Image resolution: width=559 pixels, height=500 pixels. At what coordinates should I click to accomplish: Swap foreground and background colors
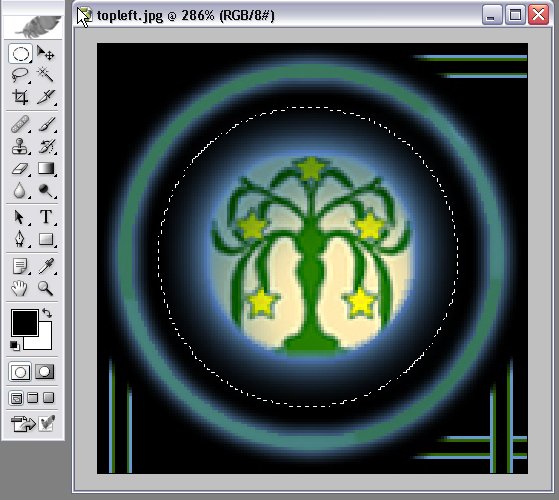[47, 313]
